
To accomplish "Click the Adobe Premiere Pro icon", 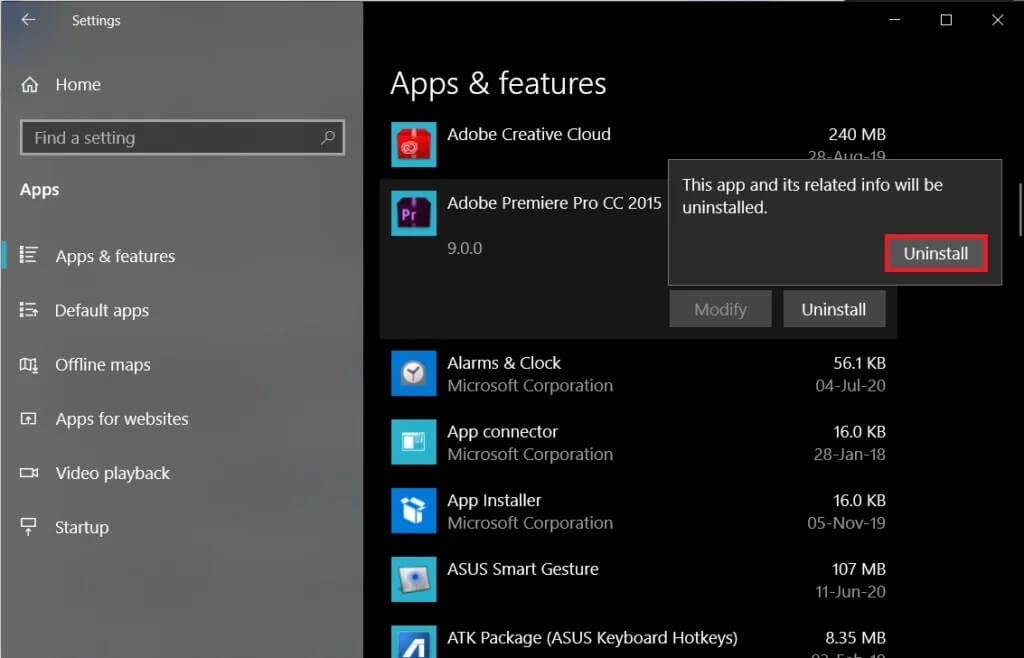I will point(413,213).
